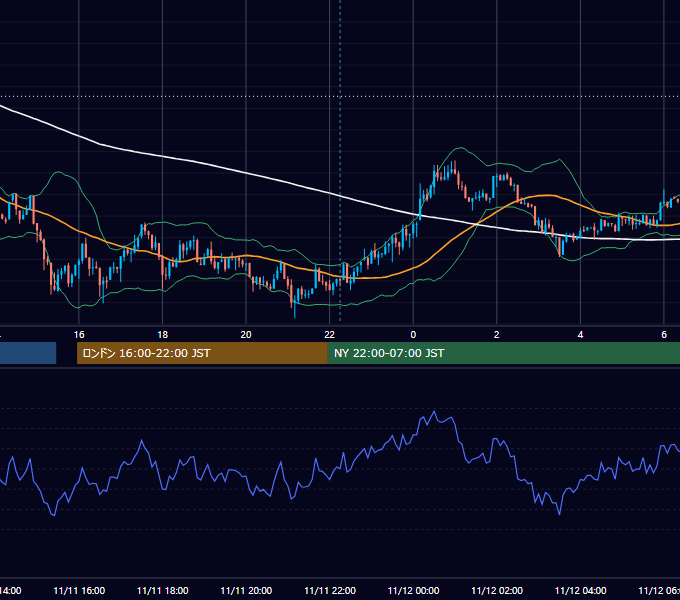Click the blue session bar before London
Image resolution: width=680 pixels, height=600 pixels.
point(28,353)
